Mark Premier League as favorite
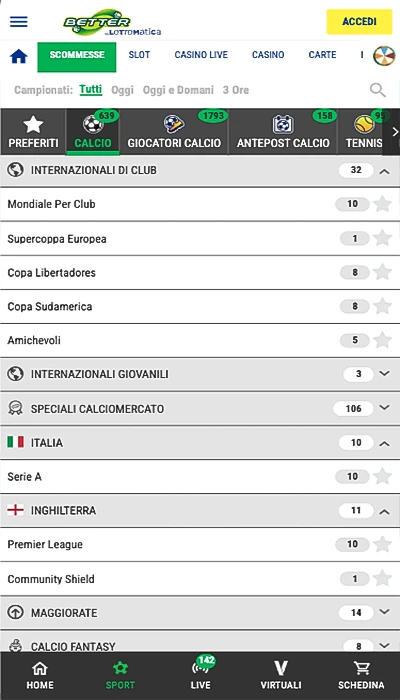Viewport: 400px width, 700px height. pyautogui.click(x=383, y=544)
